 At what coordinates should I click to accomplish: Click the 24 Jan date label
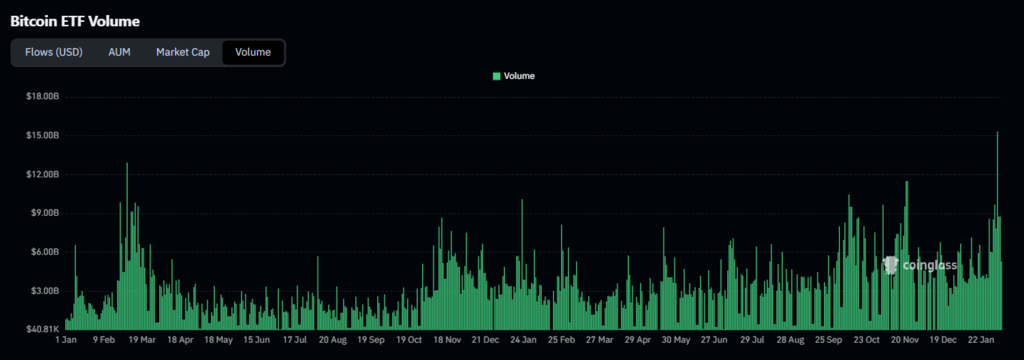coord(524,340)
